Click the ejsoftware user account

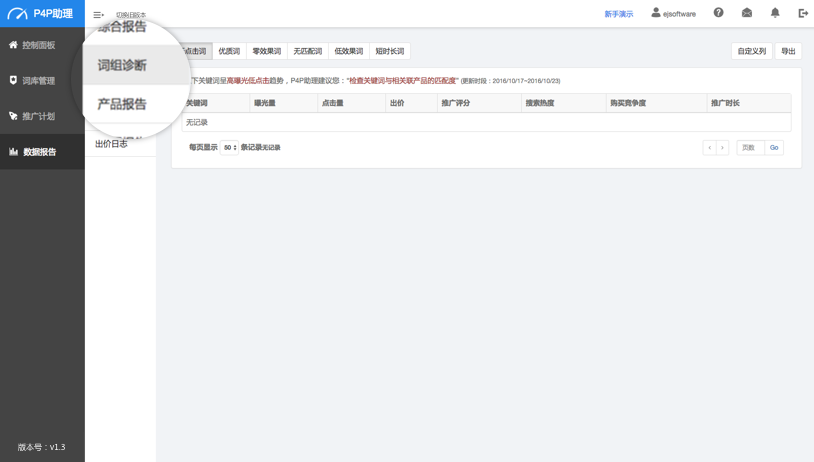point(674,13)
